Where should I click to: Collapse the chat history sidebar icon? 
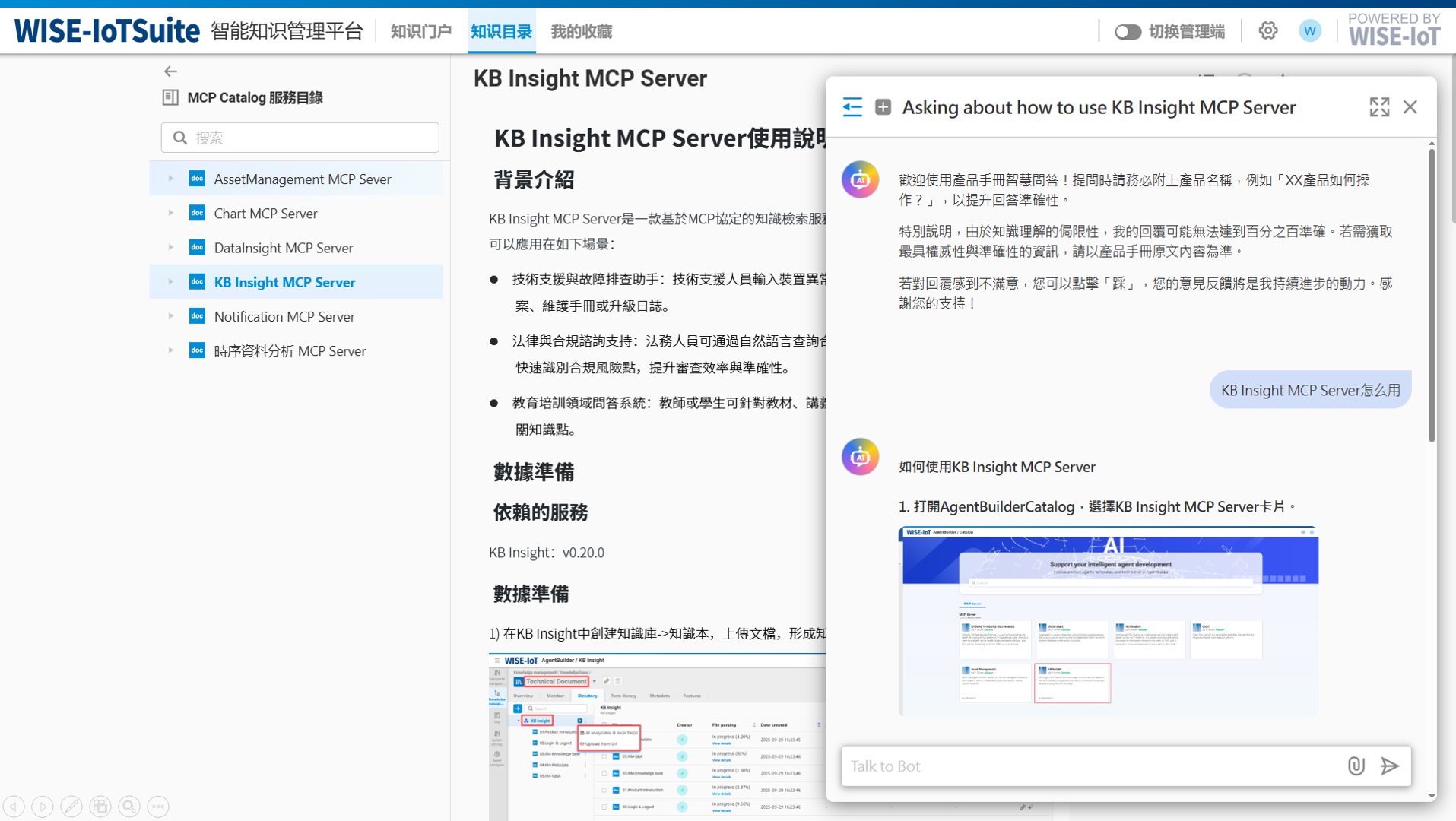[852, 107]
